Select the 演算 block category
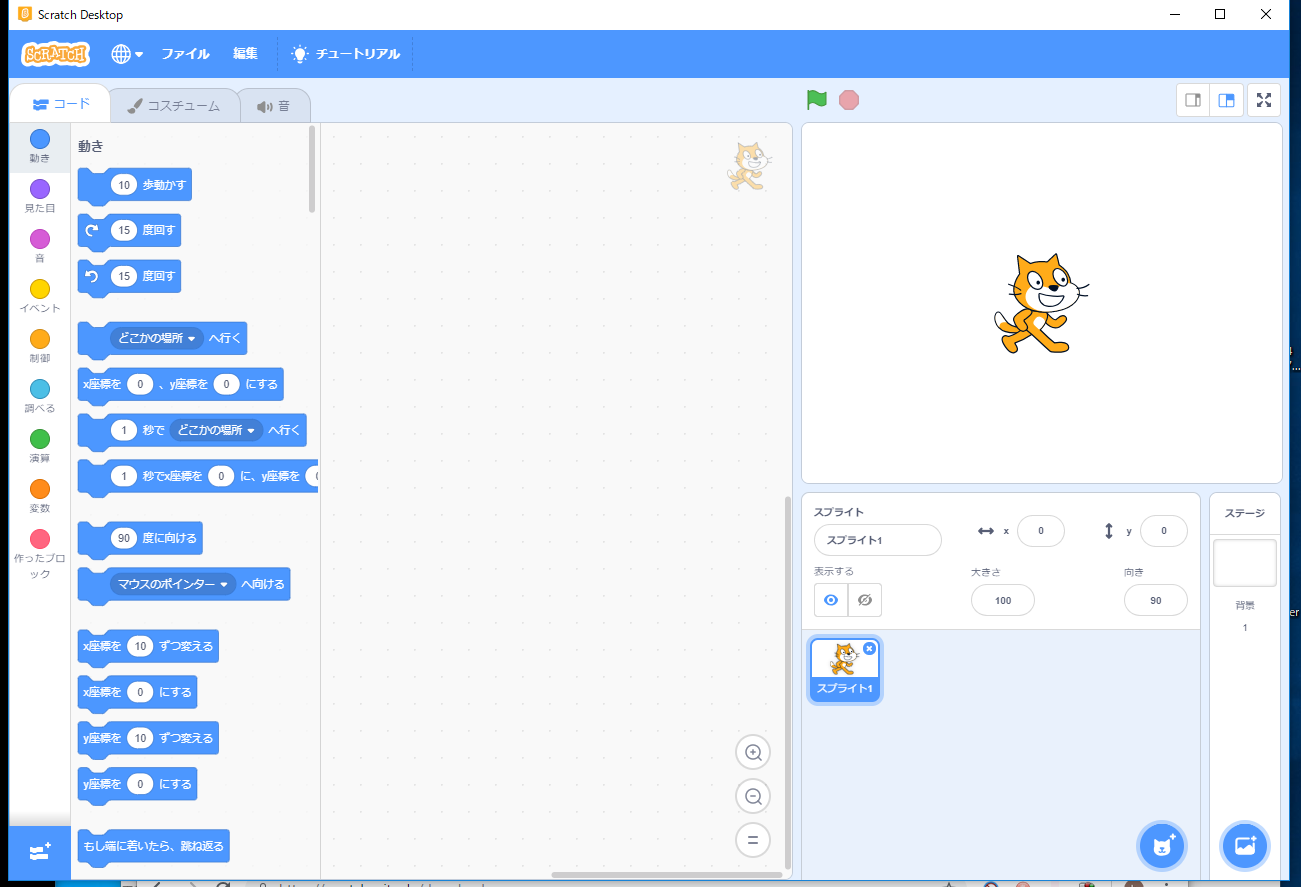The image size is (1301, 887). 40,446
